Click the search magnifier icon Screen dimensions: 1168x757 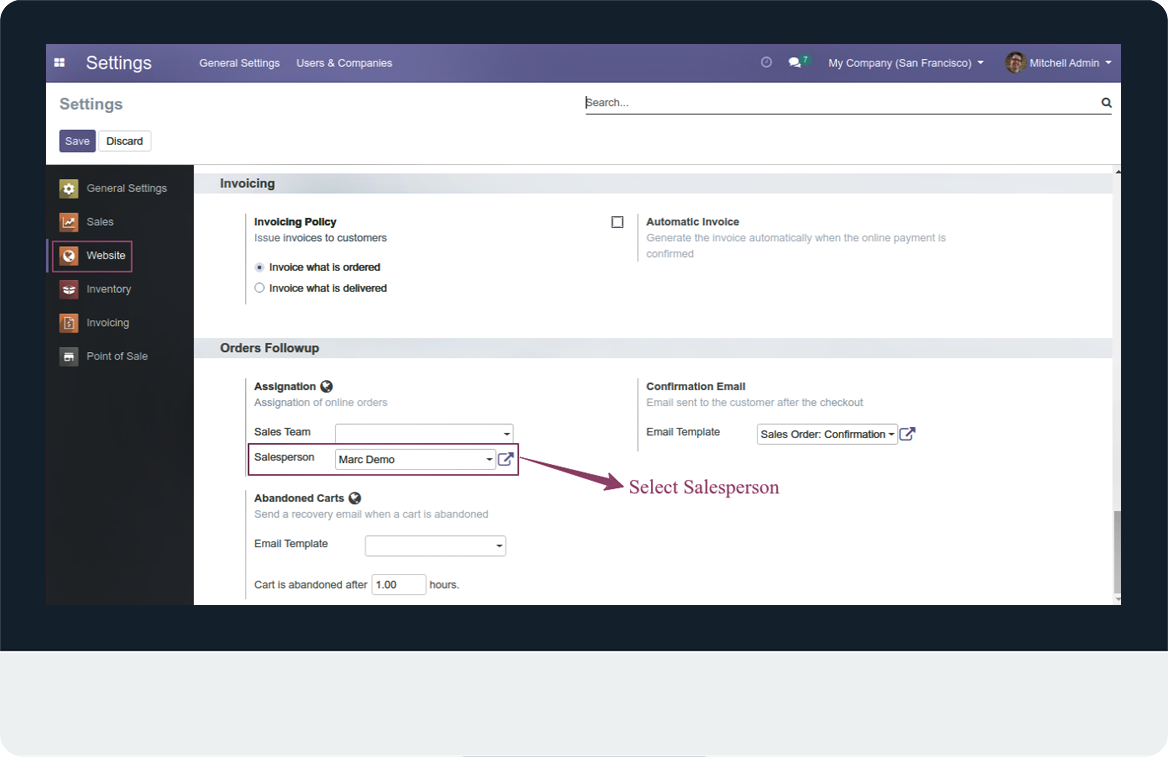pos(1106,103)
